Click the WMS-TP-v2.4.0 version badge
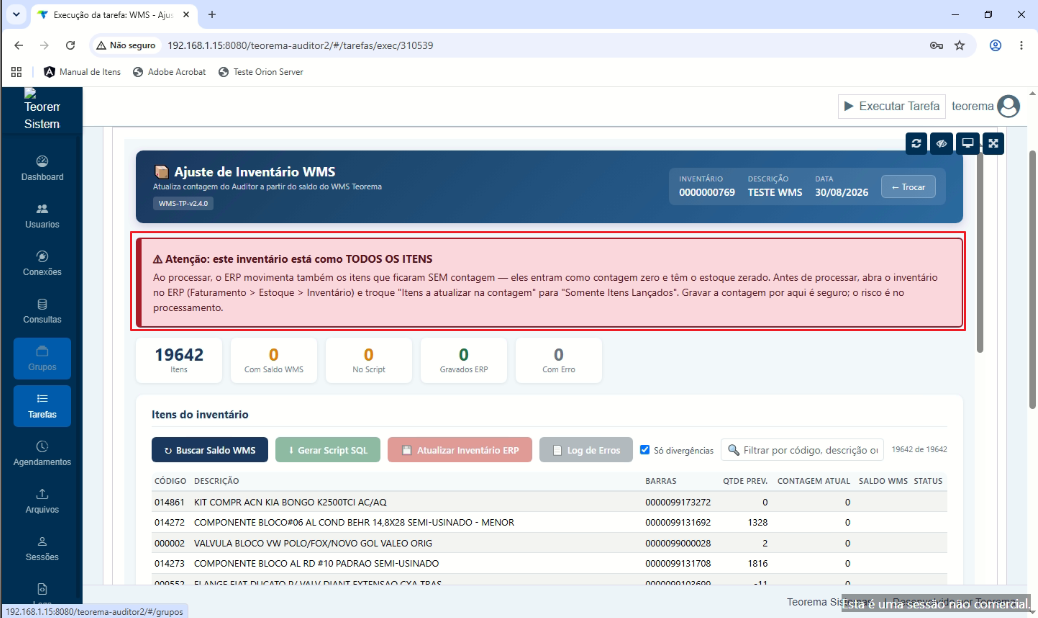 tap(183, 203)
